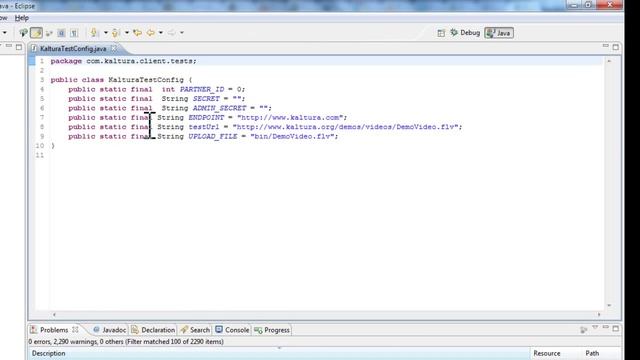Maximize the Problems panel
The width and height of the screenshot is (640, 360).
click(616, 329)
